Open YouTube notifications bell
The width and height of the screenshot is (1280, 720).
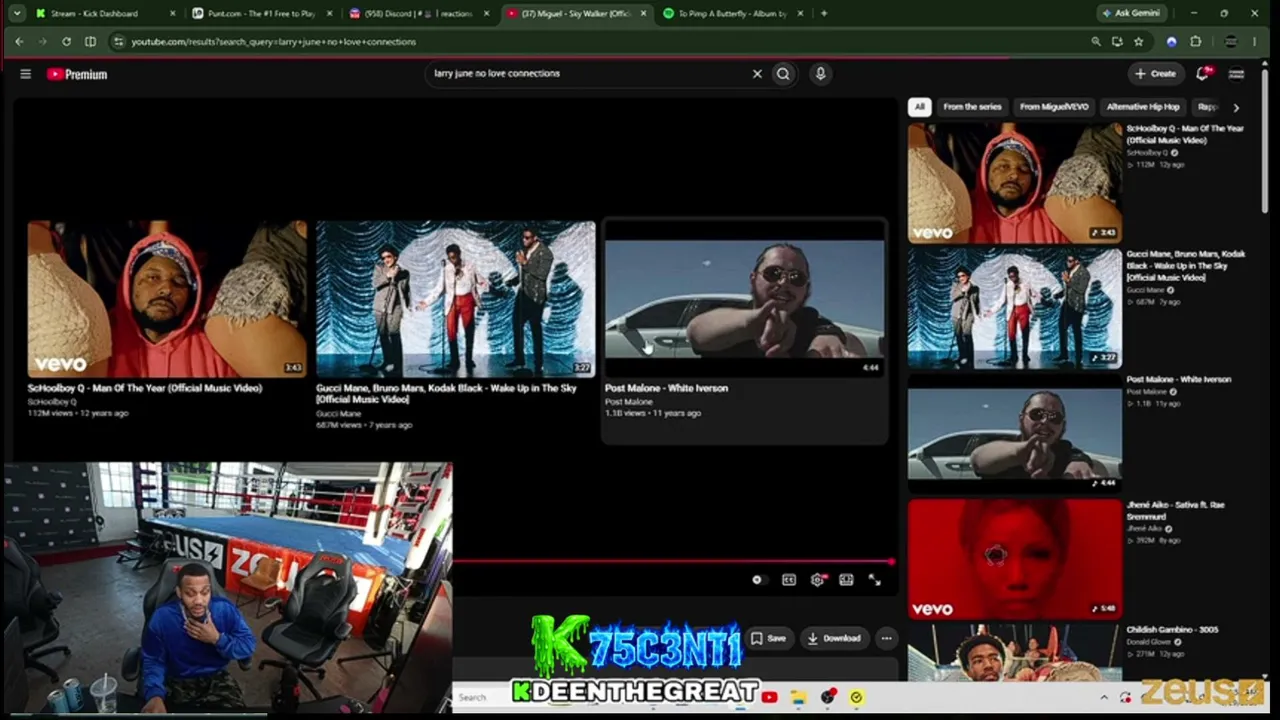pyautogui.click(x=1204, y=74)
